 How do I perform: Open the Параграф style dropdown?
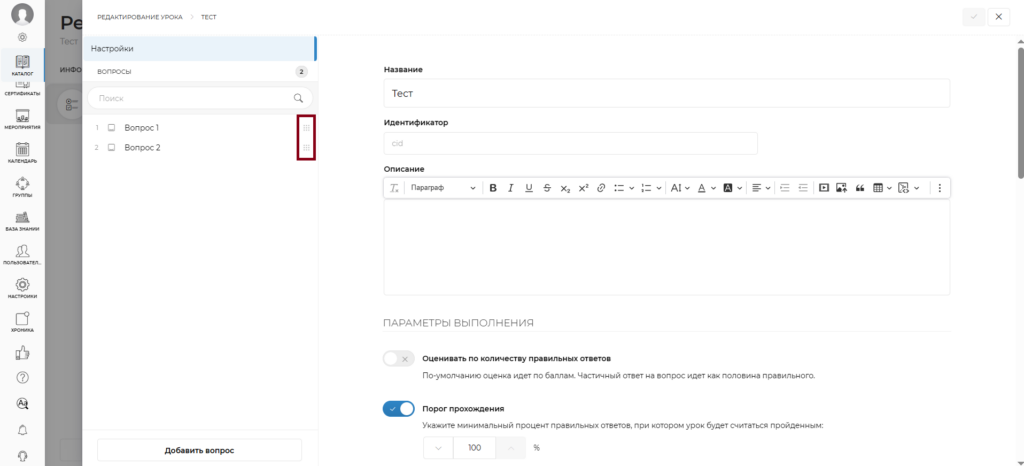(443, 188)
